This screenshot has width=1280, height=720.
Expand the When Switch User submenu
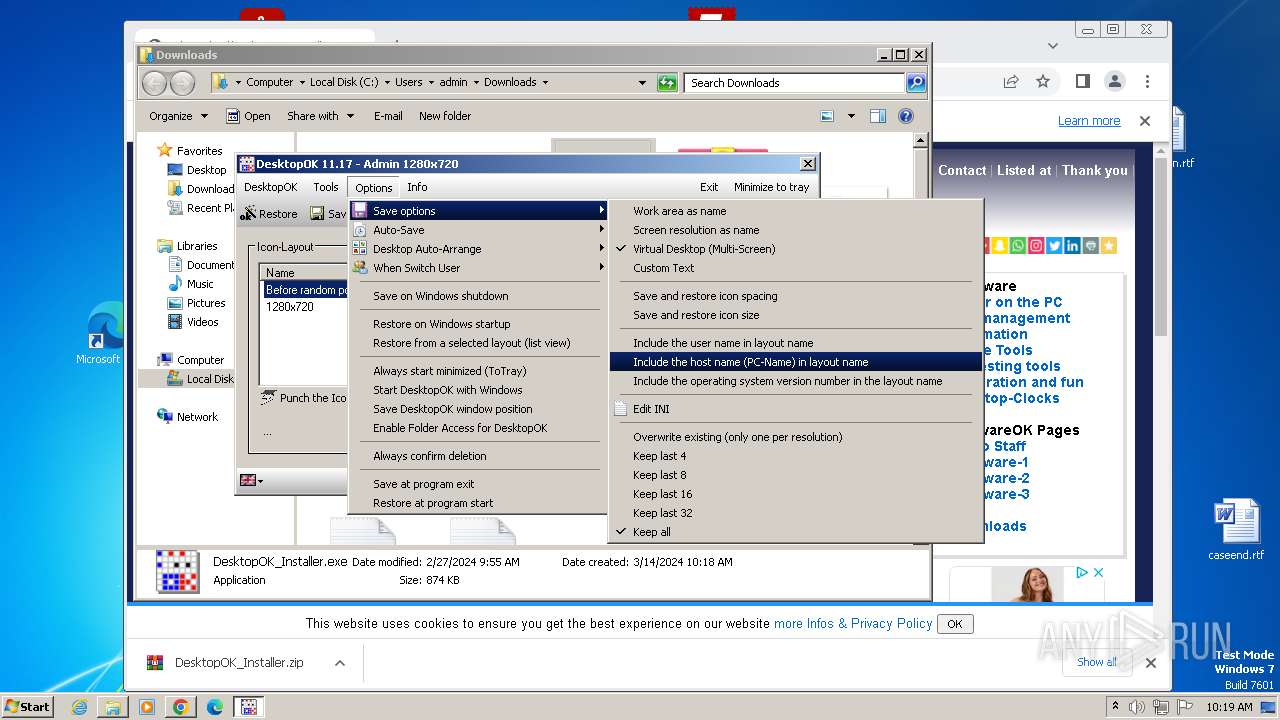[478, 268]
